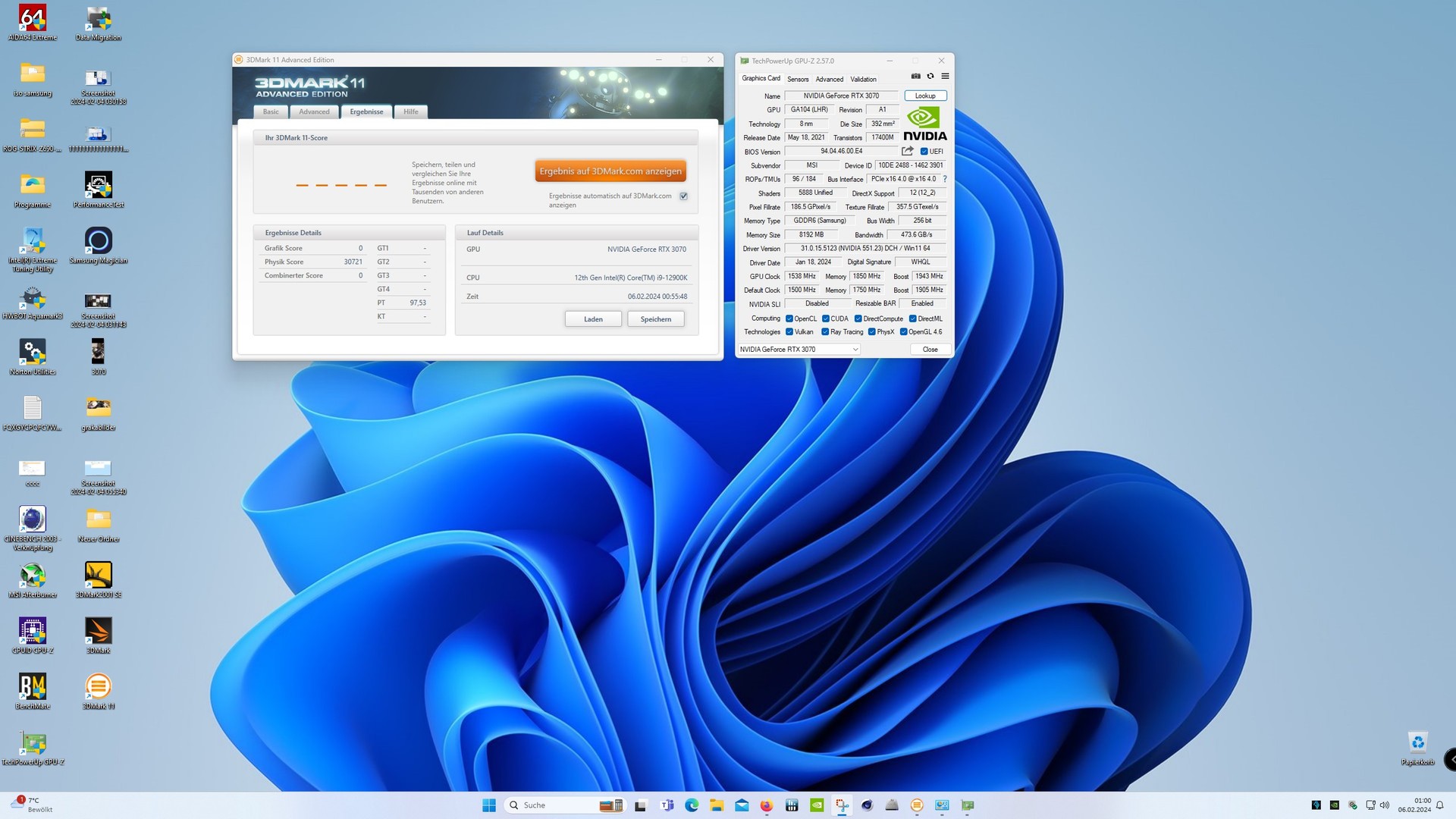1456x819 pixels.
Task: Click Ergebnis auf 3DMark.com anzeigen button
Action: (610, 171)
